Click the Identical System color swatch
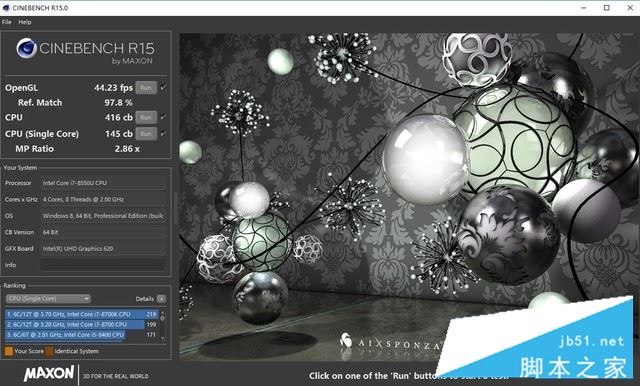Screen dimensions: 640x386 [49, 351]
